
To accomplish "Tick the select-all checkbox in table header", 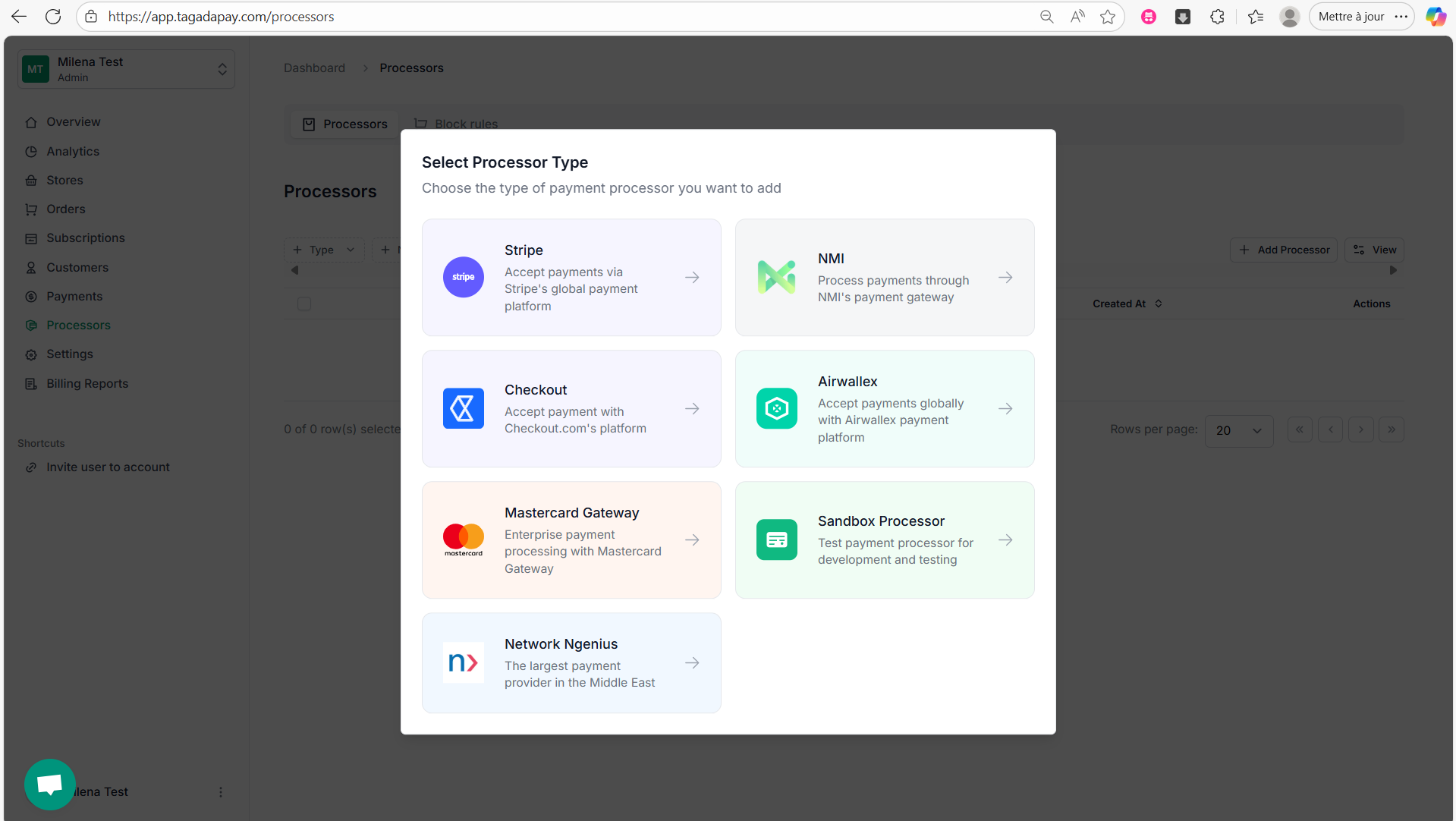I will 304,304.
